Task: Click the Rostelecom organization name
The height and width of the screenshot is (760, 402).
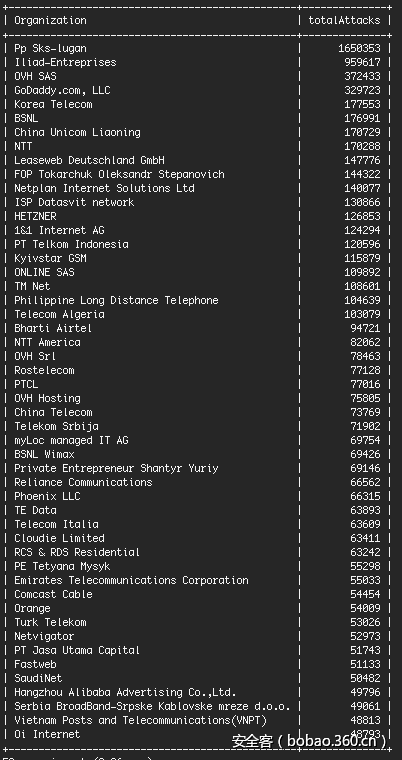Action: (x=44, y=370)
